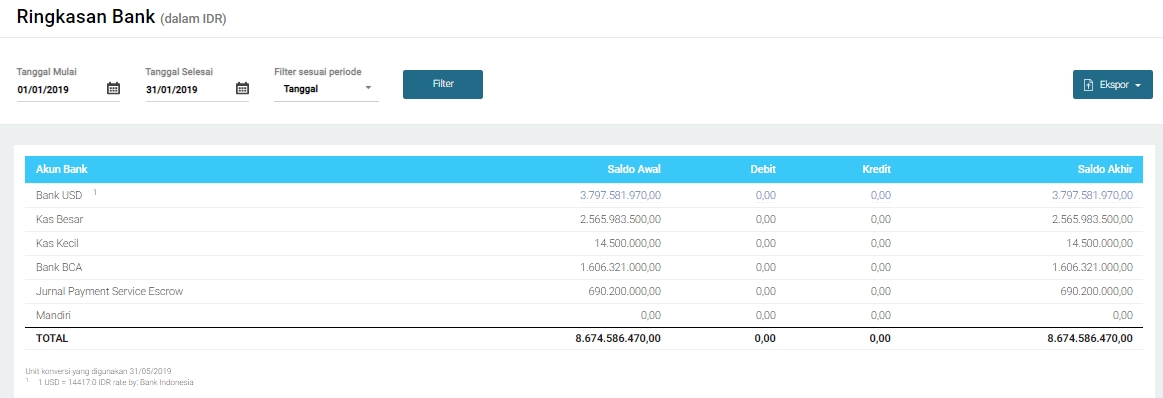This screenshot has width=1163, height=398.
Task: Expand the Ekspor dropdown caret
Action: pyautogui.click(x=1138, y=86)
